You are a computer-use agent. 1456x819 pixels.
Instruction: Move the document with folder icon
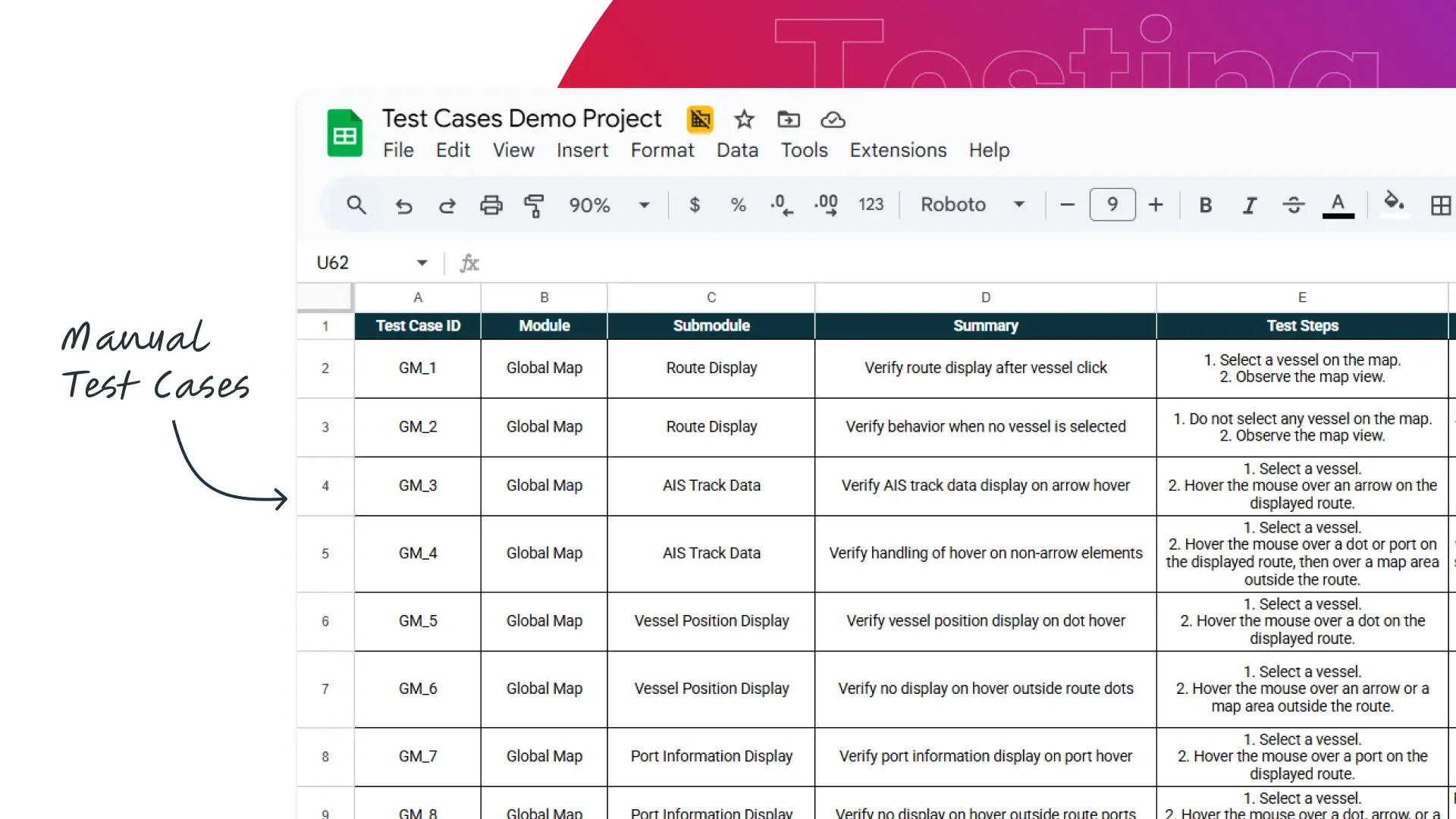(789, 120)
